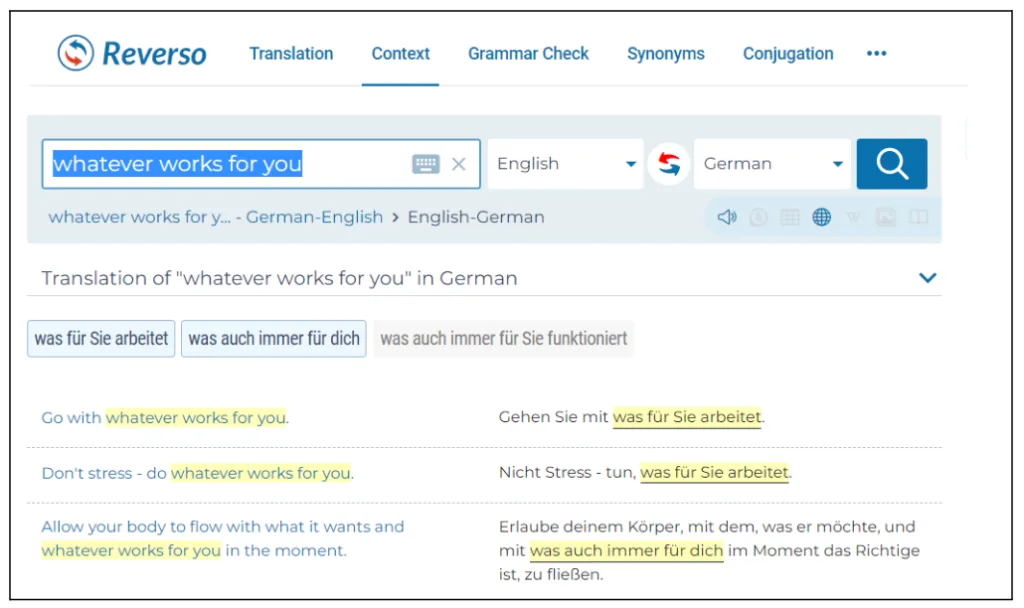Click the Reverso wordmark text
Screen dimensions: 1024x608
tap(154, 54)
